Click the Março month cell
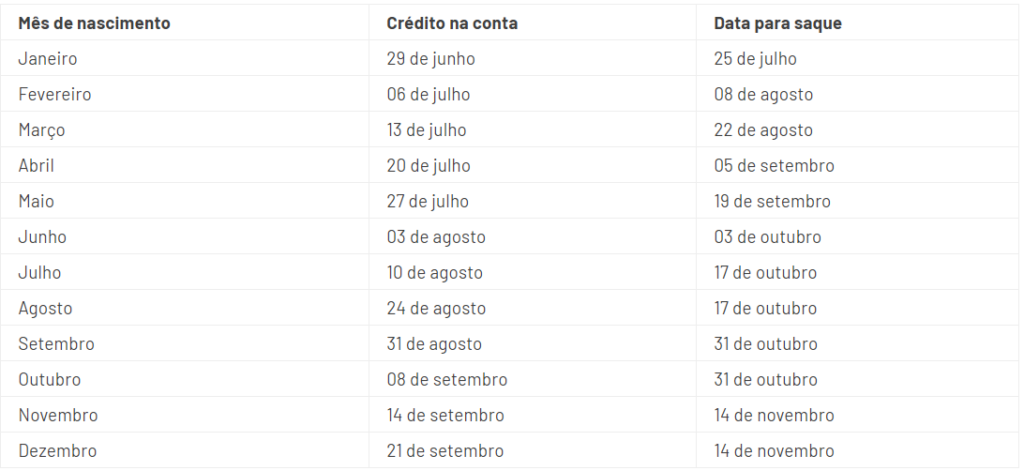This screenshot has width=1024, height=471. click(42, 130)
